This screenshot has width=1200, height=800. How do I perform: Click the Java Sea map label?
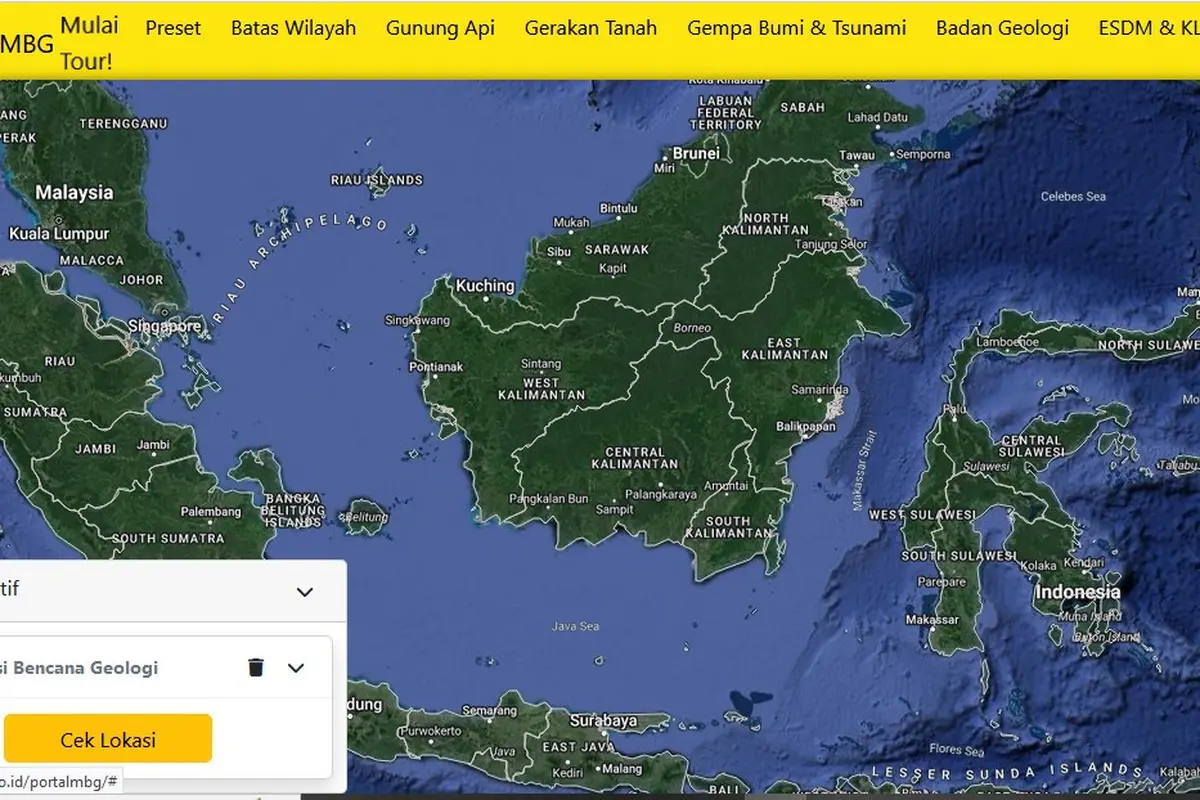(575, 626)
